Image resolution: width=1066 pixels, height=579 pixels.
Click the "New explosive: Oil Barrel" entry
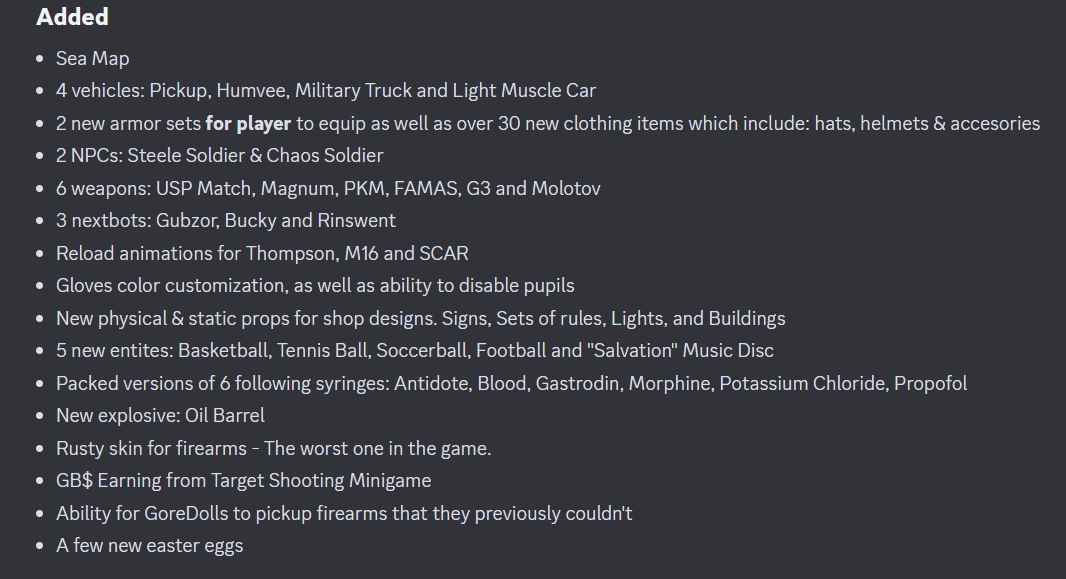[160, 416]
